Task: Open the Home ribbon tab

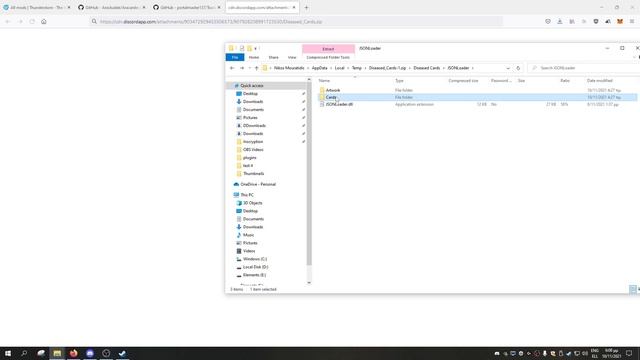Action: point(254,58)
